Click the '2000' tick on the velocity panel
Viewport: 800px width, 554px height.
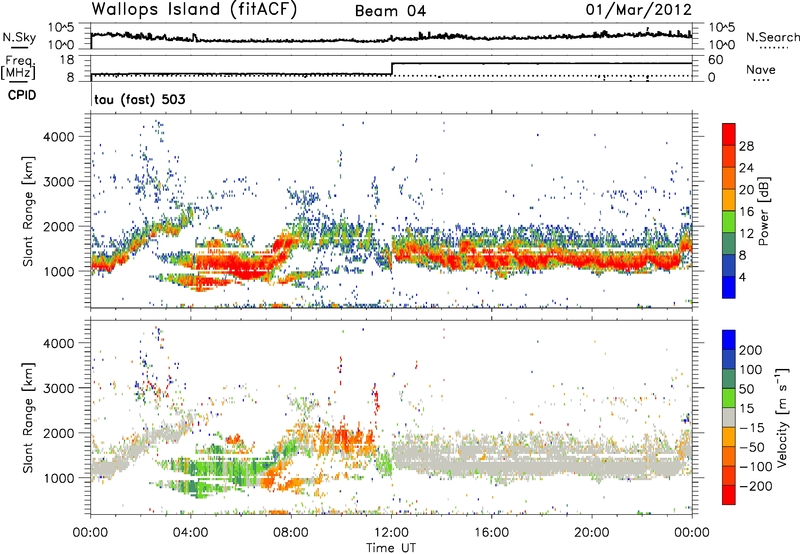59,433
